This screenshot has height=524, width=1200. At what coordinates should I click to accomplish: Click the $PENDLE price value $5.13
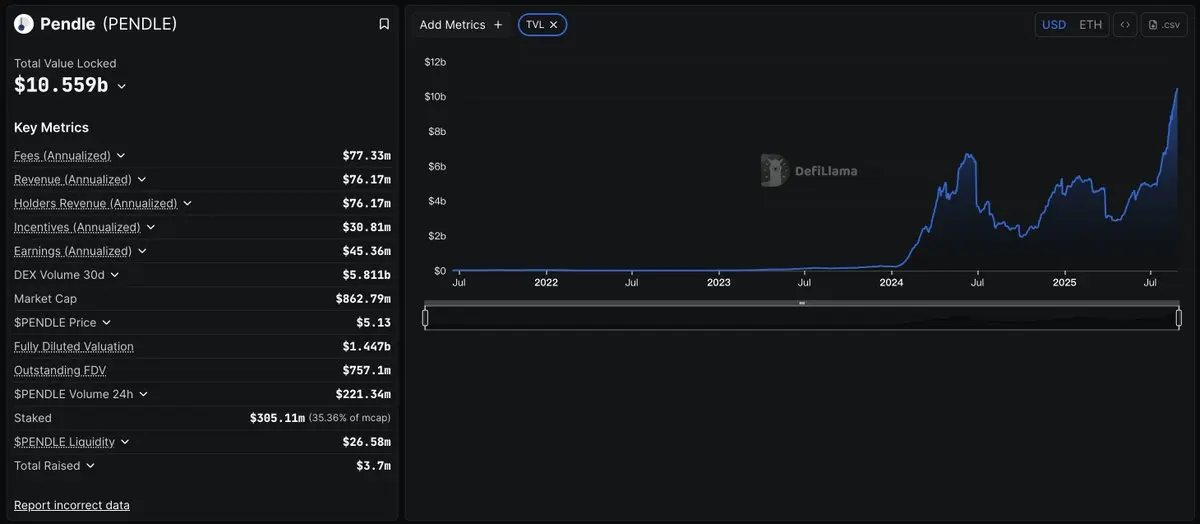tap(373, 323)
